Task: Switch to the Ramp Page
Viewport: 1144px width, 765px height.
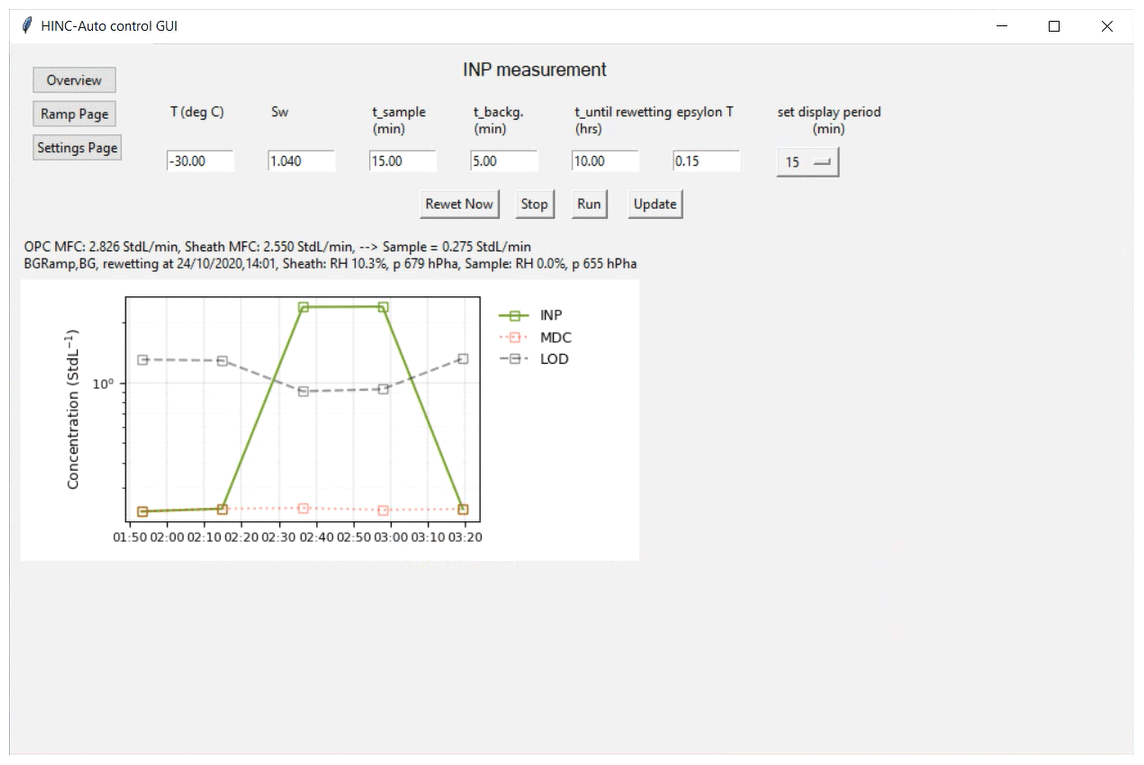Action: [x=74, y=114]
